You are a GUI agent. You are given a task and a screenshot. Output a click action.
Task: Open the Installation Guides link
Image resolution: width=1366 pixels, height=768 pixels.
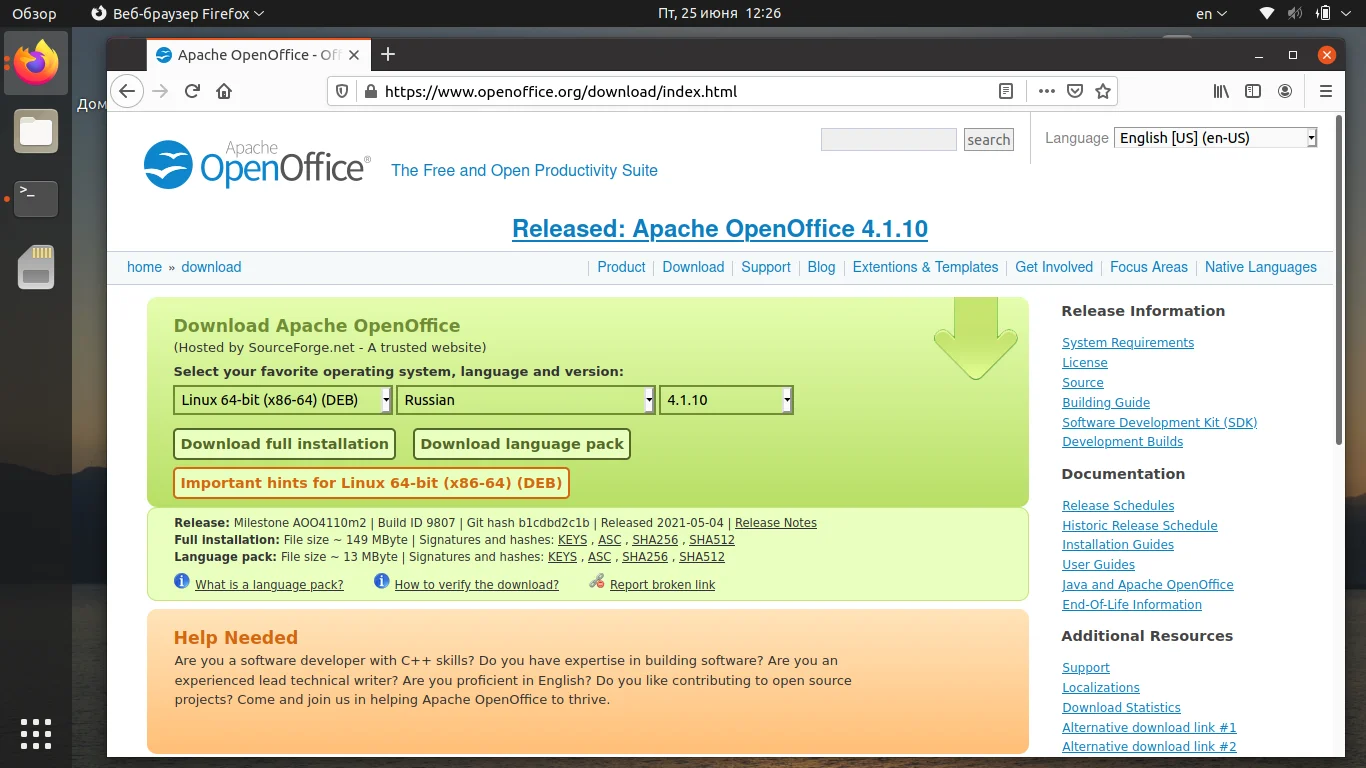click(x=1118, y=545)
